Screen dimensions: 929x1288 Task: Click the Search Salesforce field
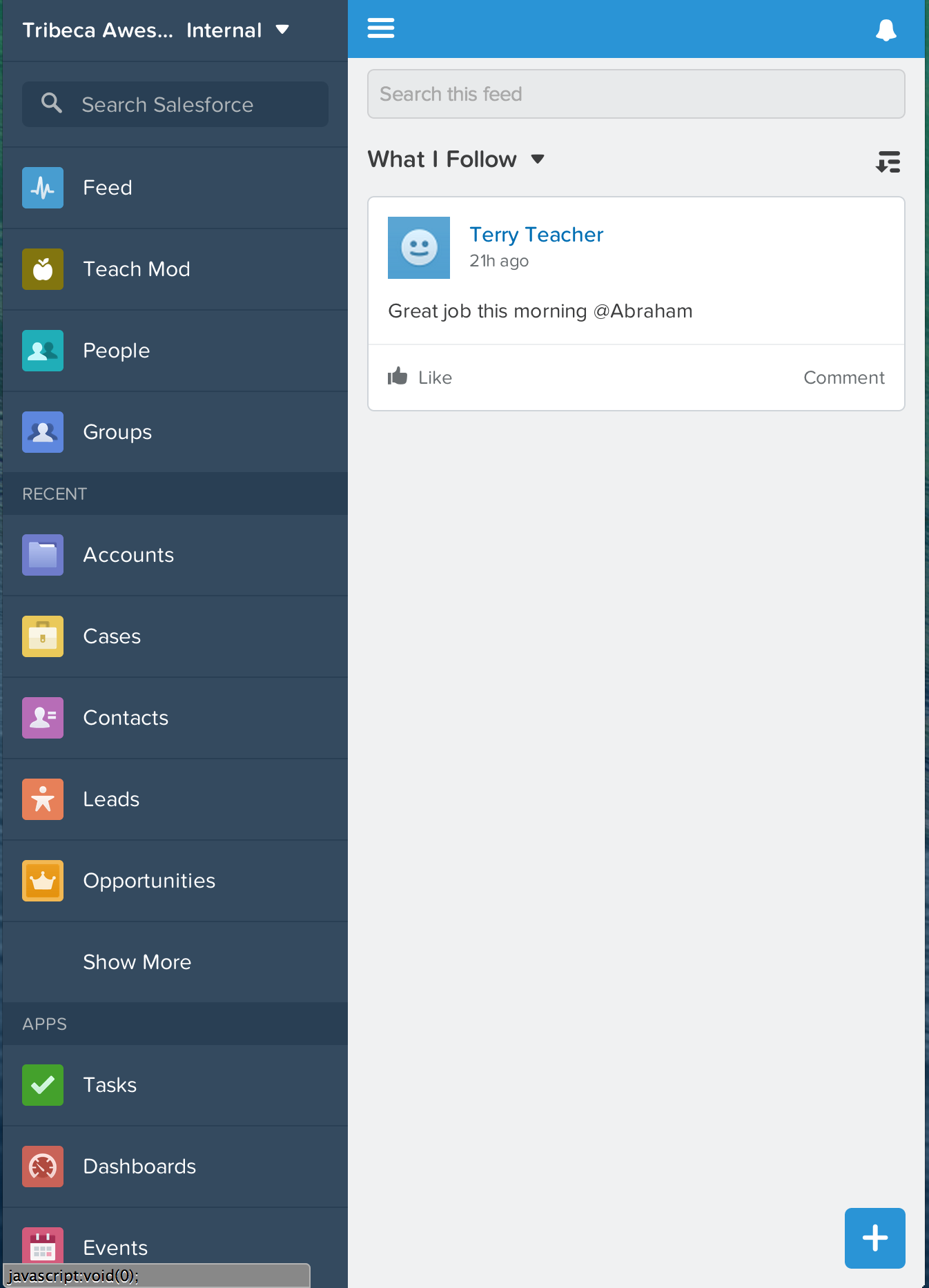click(x=175, y=104)
